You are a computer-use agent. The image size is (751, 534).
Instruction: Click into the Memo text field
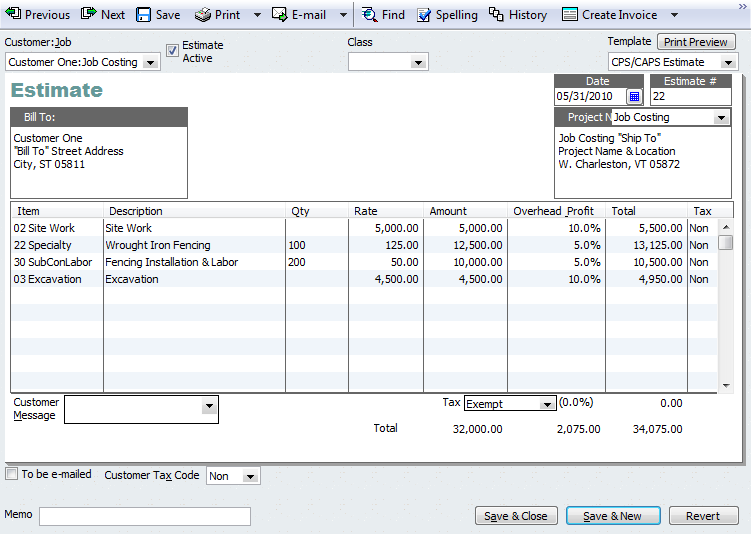pos(145,516)
